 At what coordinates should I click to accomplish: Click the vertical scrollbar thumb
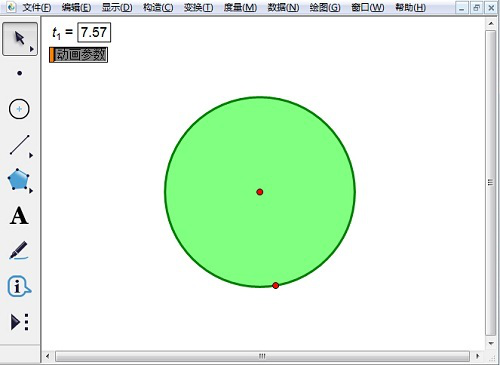click(490, 183)
